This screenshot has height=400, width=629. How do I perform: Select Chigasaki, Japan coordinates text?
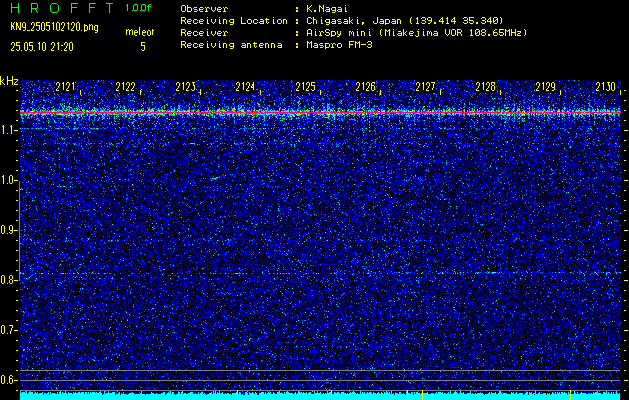coord(405,21)
